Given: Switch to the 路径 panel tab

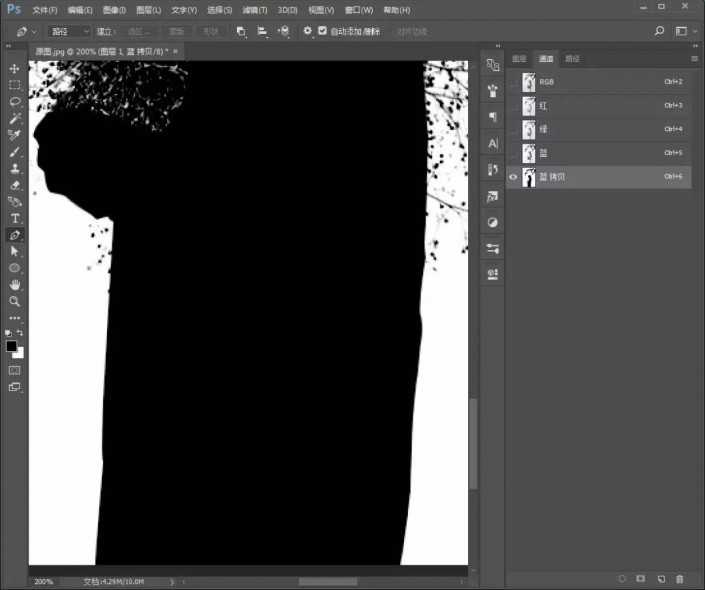Looking at the screenshot, I should point(572,59).
